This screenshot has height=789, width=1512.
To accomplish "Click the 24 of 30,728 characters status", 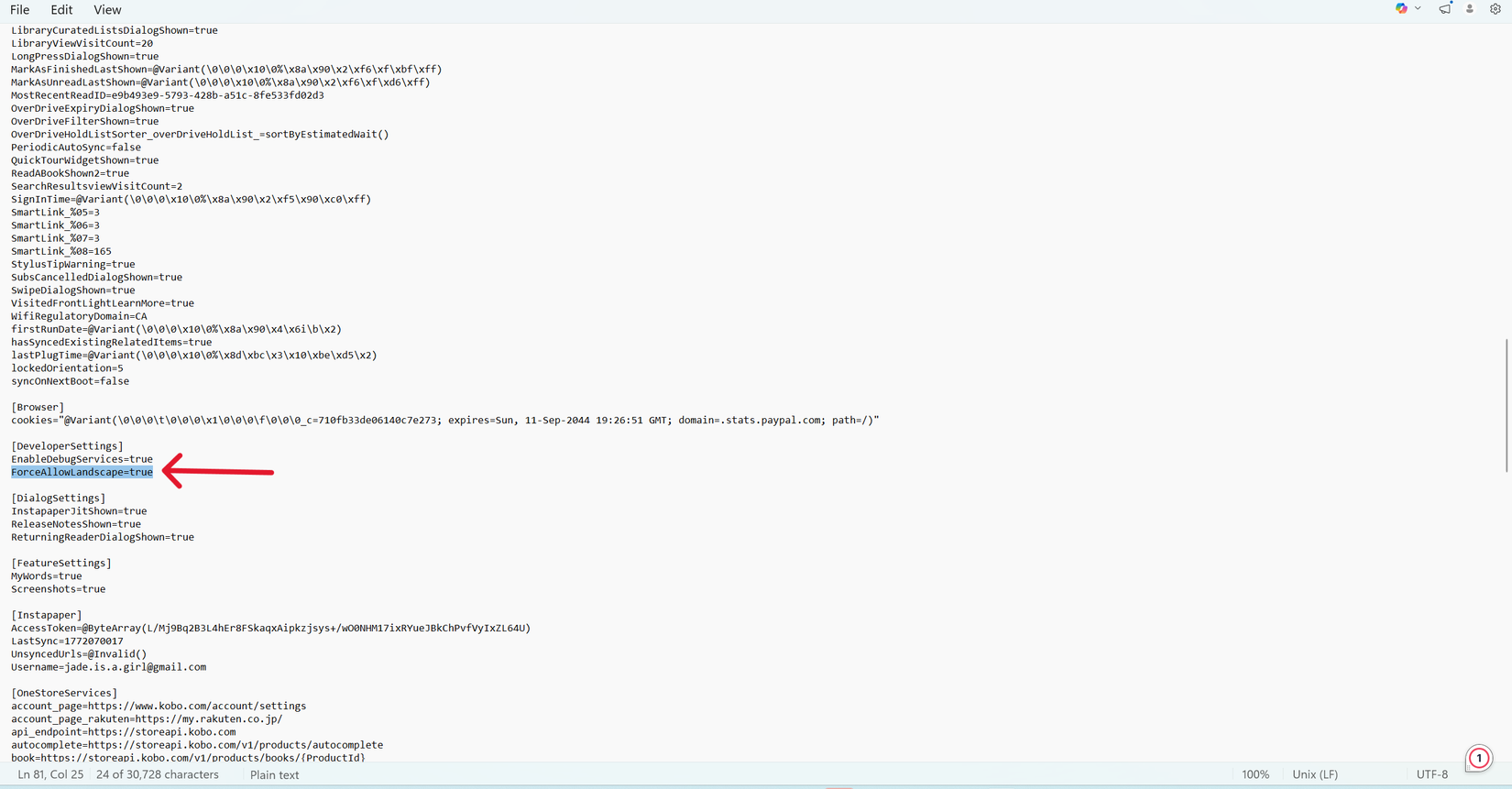I will [158, 774].
